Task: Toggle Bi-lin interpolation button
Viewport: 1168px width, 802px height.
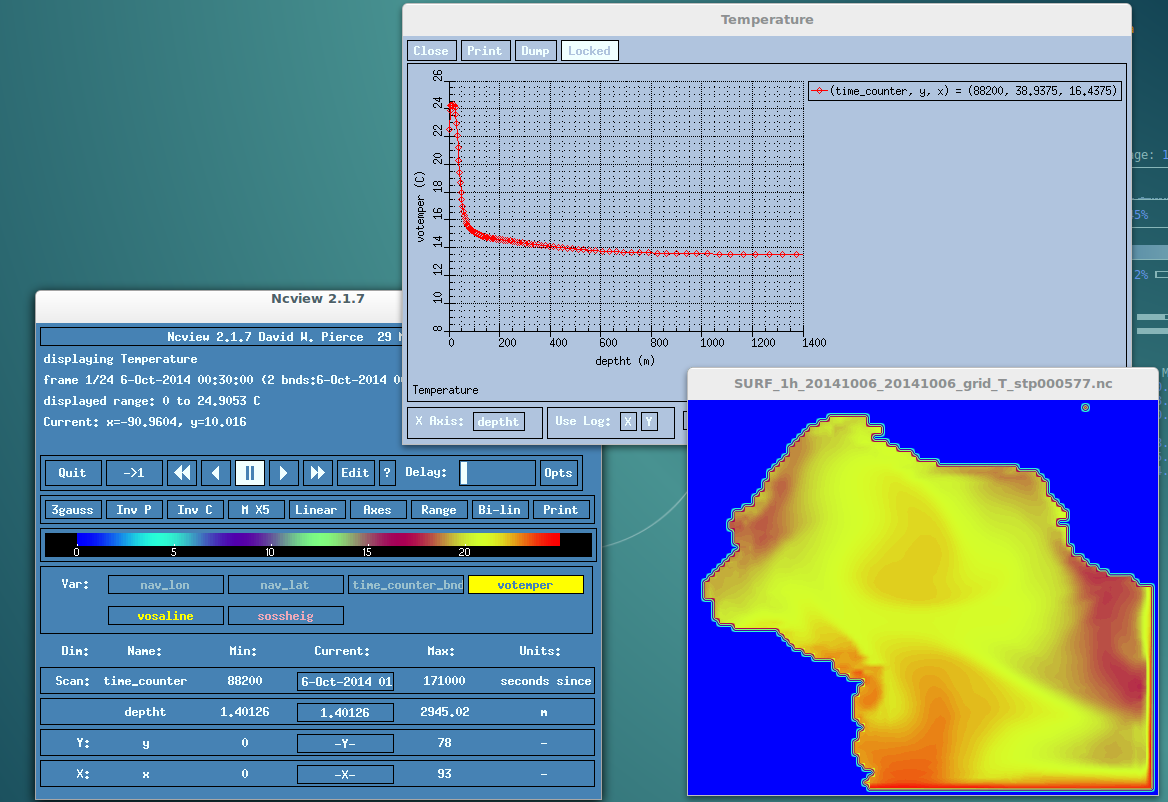Action: [500, 510]
